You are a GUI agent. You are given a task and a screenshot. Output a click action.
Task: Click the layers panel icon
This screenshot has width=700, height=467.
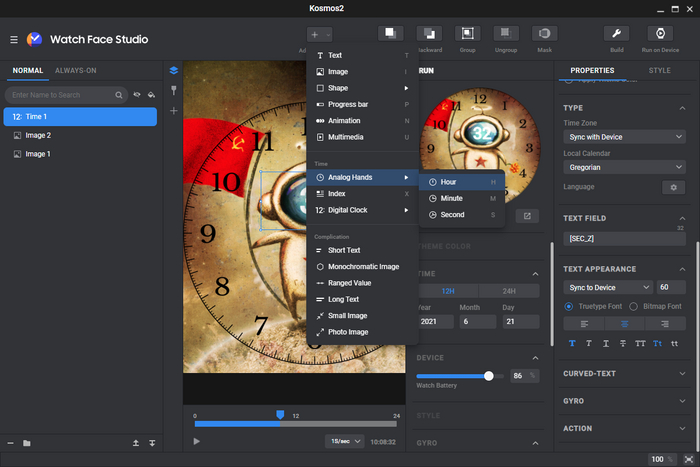click(173, 71)
